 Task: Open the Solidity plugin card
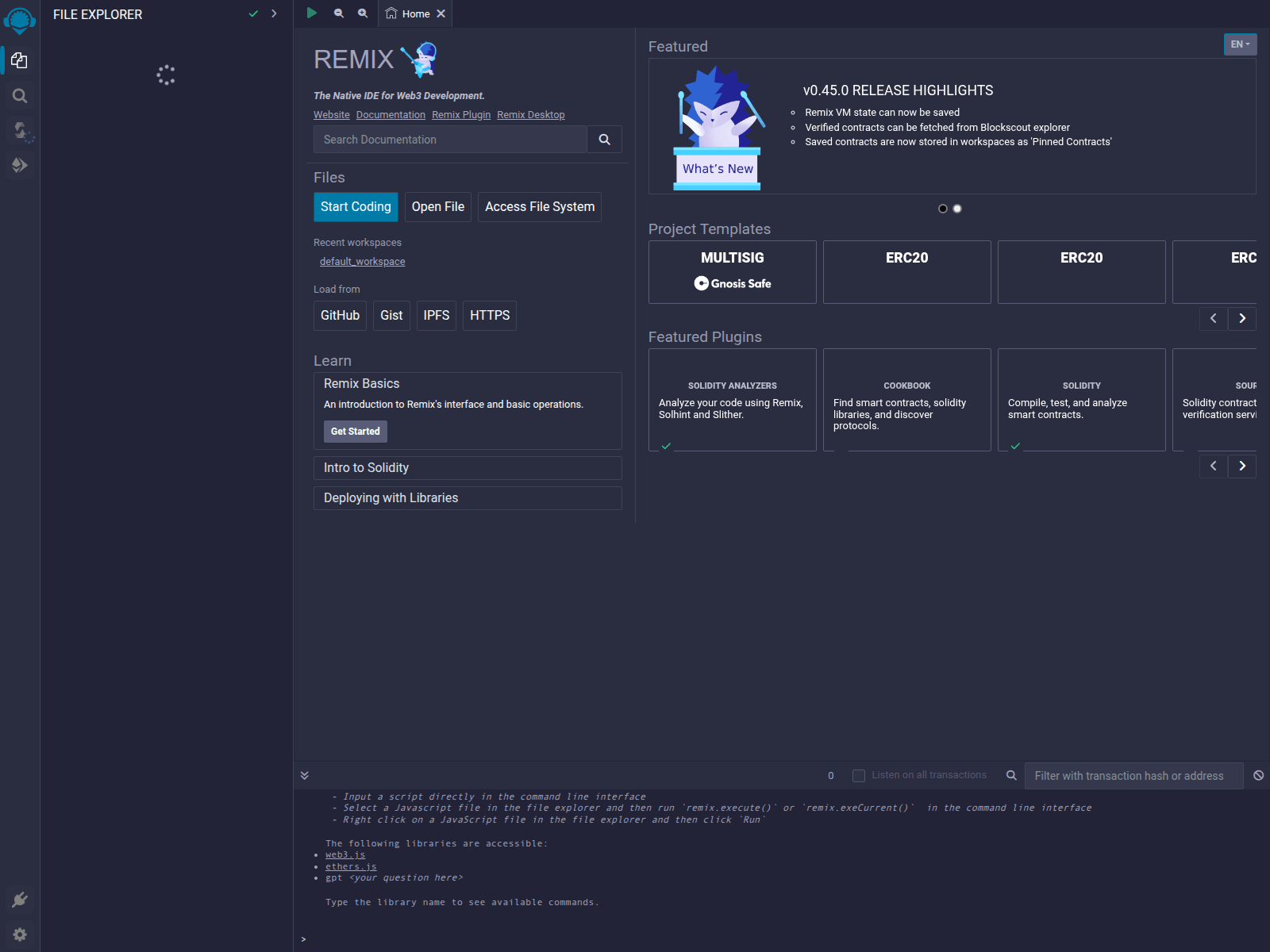[1082, 400]
